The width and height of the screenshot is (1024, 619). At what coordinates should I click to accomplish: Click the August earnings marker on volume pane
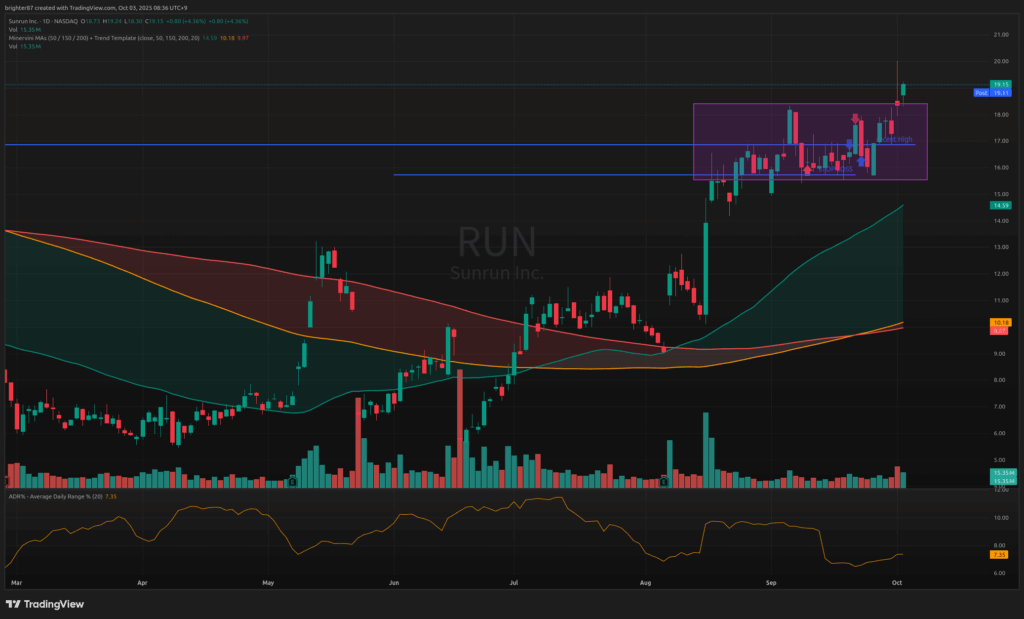662,482
